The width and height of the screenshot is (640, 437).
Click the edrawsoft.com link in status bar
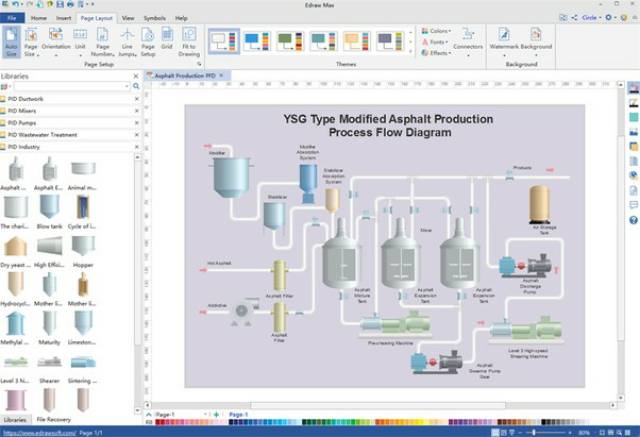[x=36, y=432]
